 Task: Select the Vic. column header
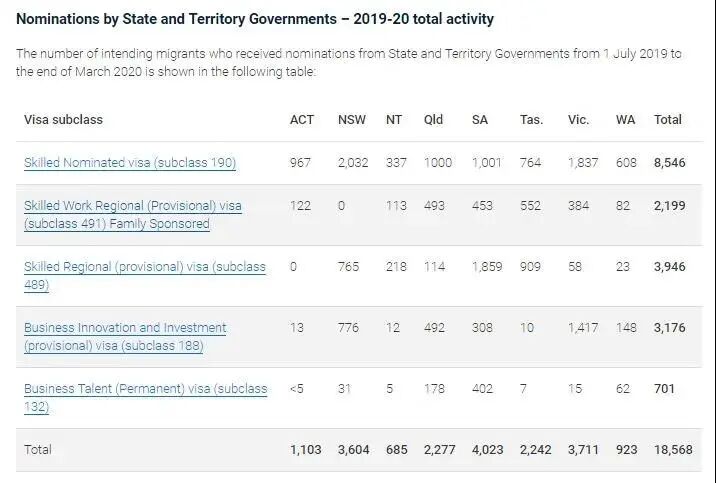click(x=578, y=120)
